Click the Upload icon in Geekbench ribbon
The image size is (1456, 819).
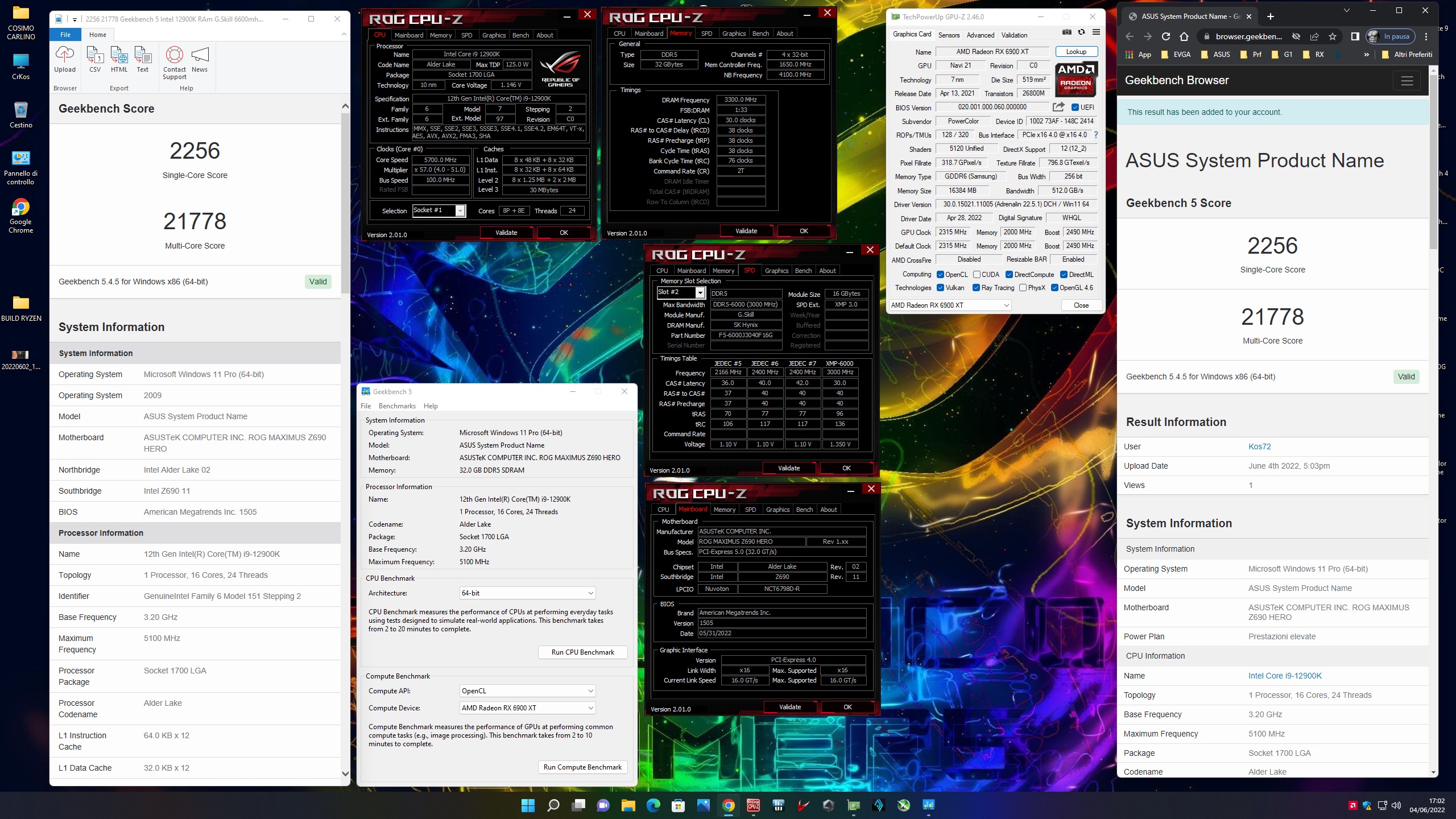point(65,60)
